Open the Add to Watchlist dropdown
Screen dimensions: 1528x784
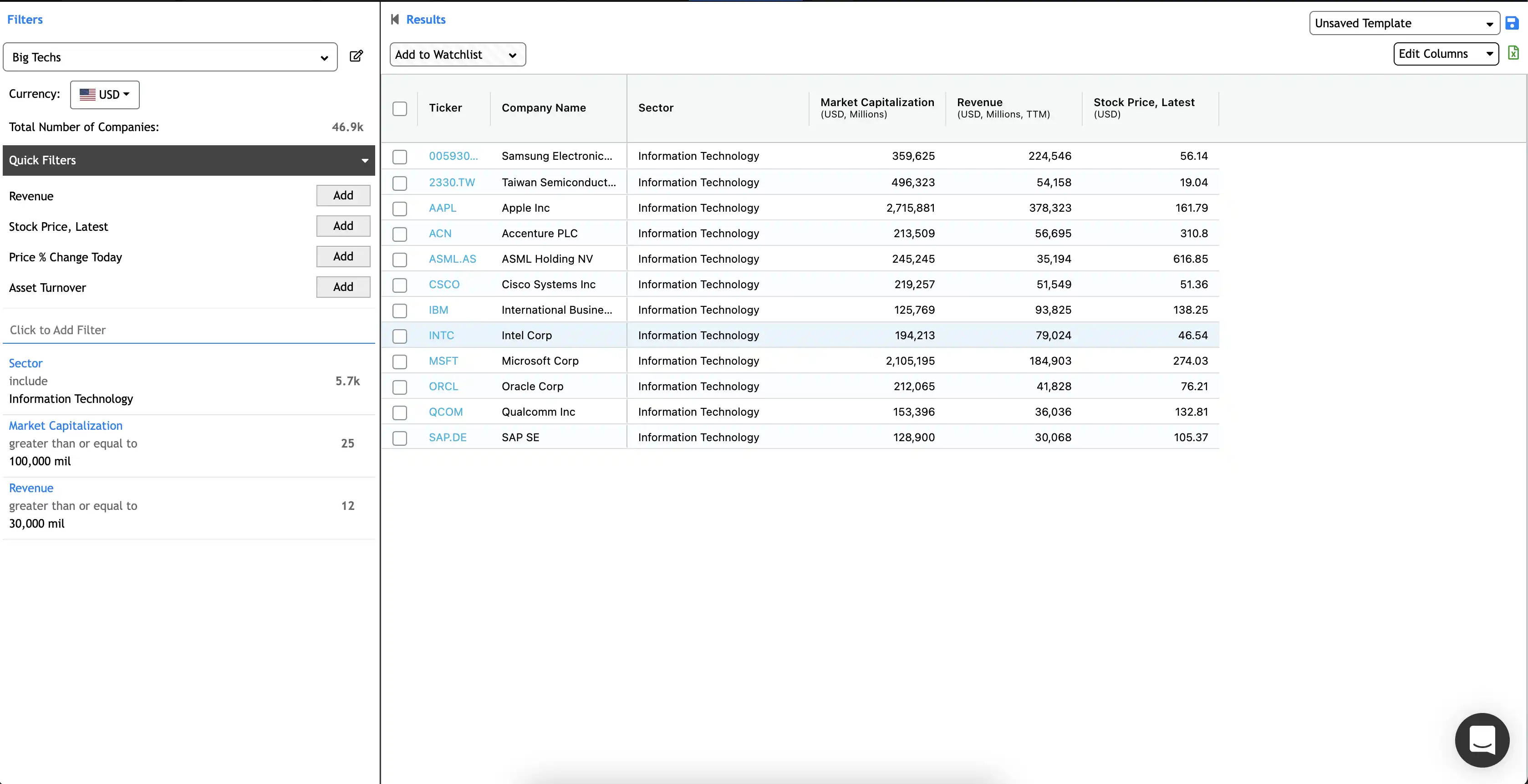coord(457,54)
